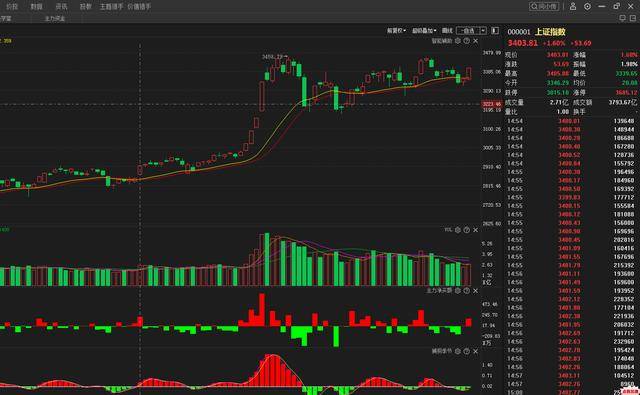Click the 上证指数 index name
This screenshot has width=640, height=395.
tap(550, 32)
